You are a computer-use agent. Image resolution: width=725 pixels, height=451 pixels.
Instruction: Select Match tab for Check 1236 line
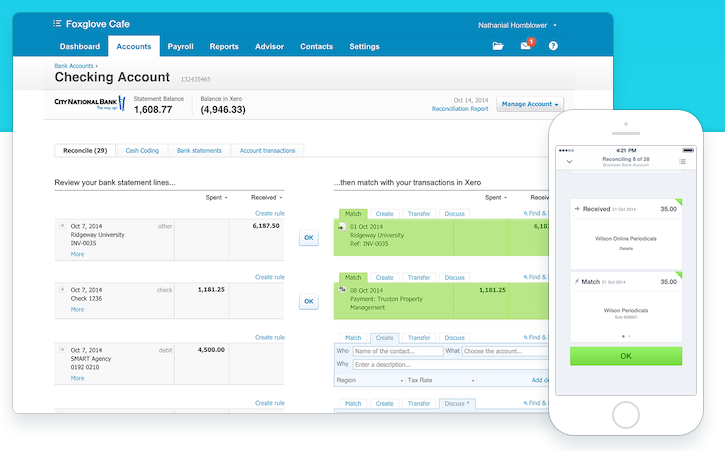353,278
